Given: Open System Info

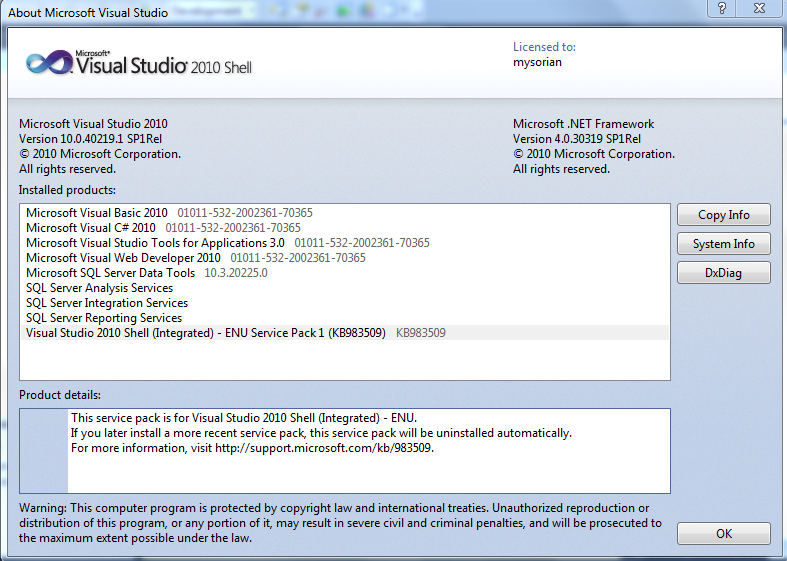Looking at the screenshot, I should tap(723, 244).
